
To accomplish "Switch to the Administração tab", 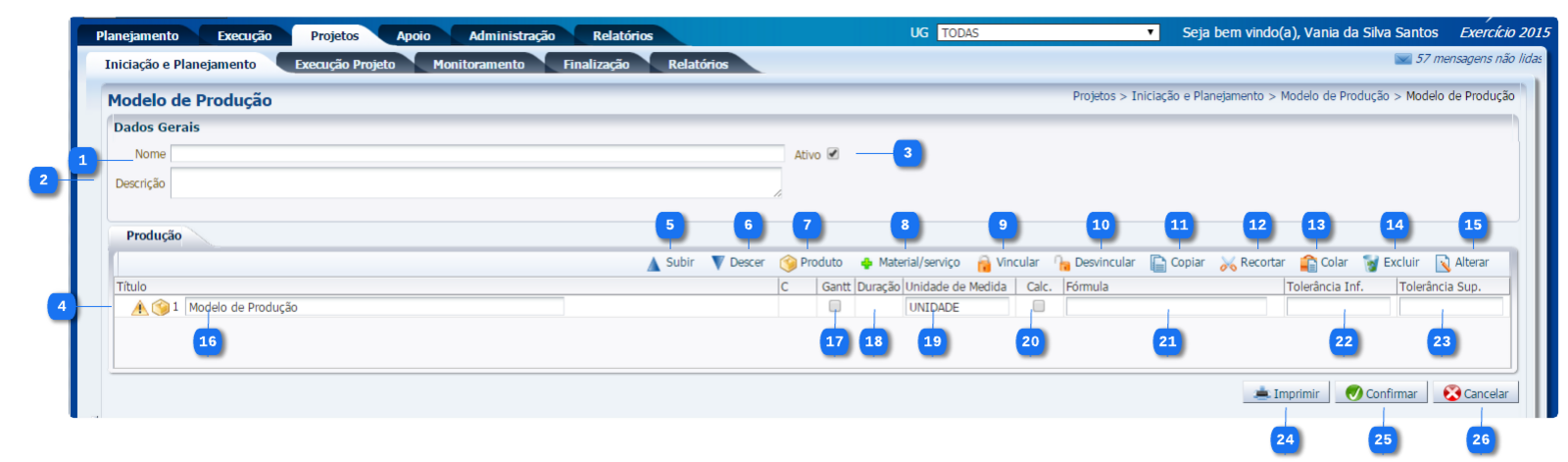I will (512, 36).
